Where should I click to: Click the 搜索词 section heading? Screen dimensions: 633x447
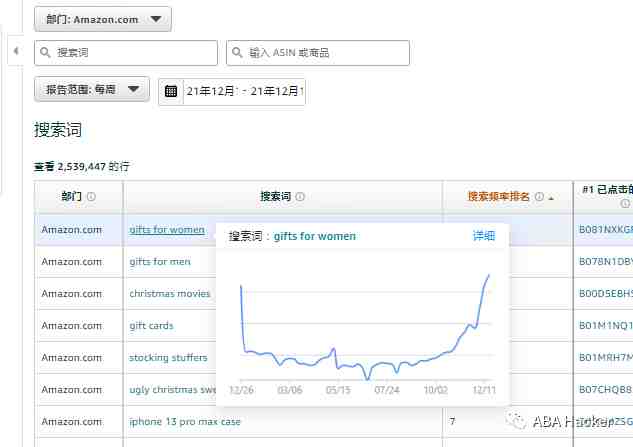coord(58,130)
